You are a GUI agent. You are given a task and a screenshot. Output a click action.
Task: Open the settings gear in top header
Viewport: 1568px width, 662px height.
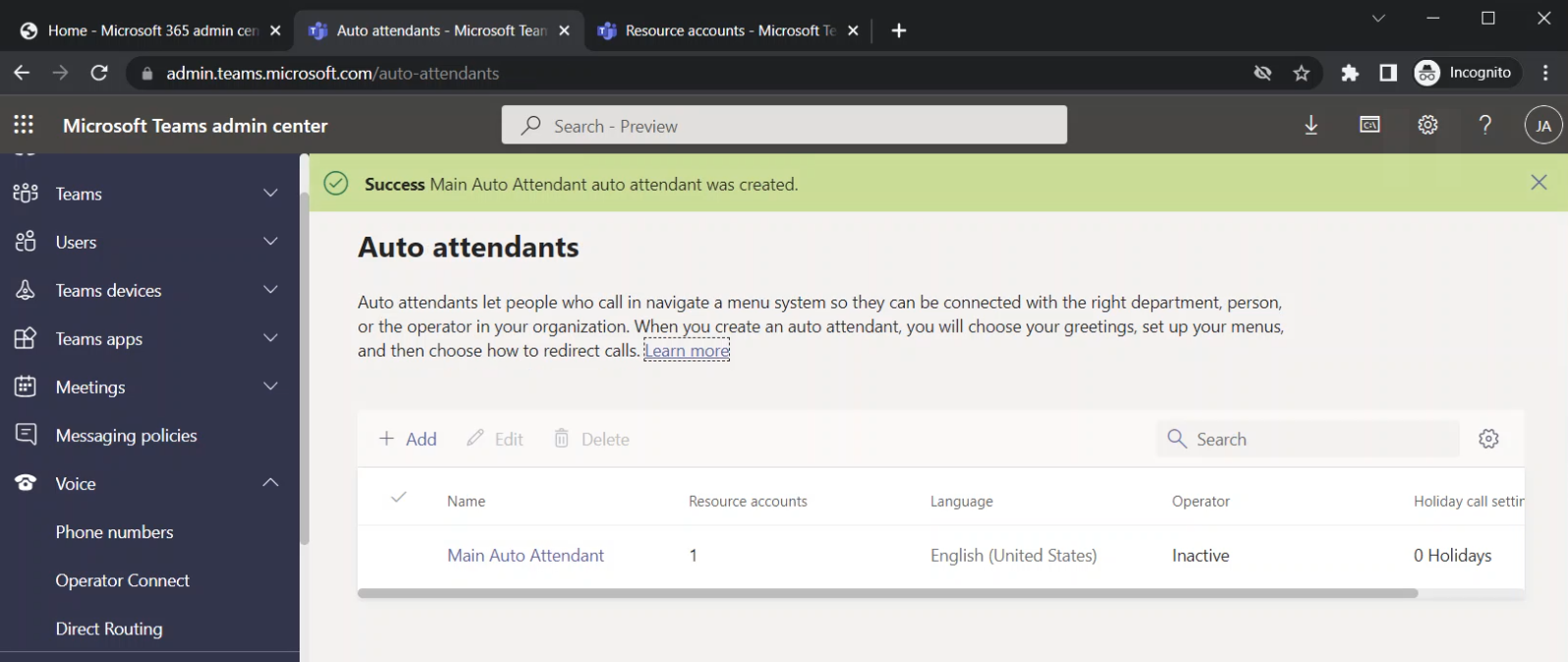pos(1428,125)
